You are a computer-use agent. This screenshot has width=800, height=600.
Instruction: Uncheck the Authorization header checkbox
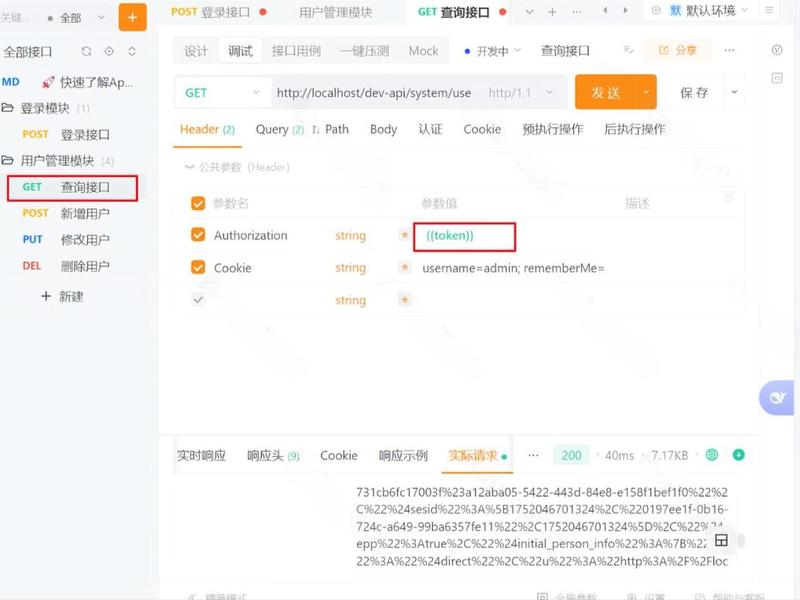click(x=198, y=235)
